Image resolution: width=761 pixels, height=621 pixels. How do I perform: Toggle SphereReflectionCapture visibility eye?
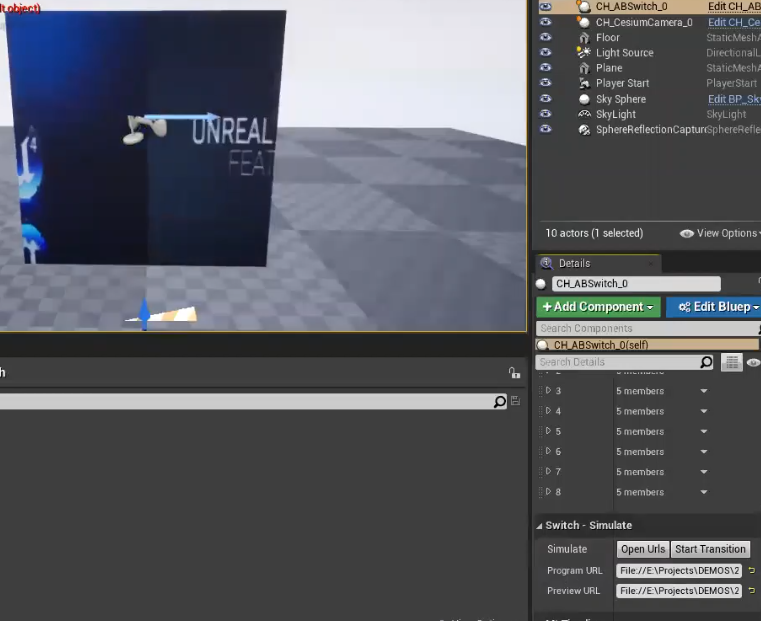546,129
